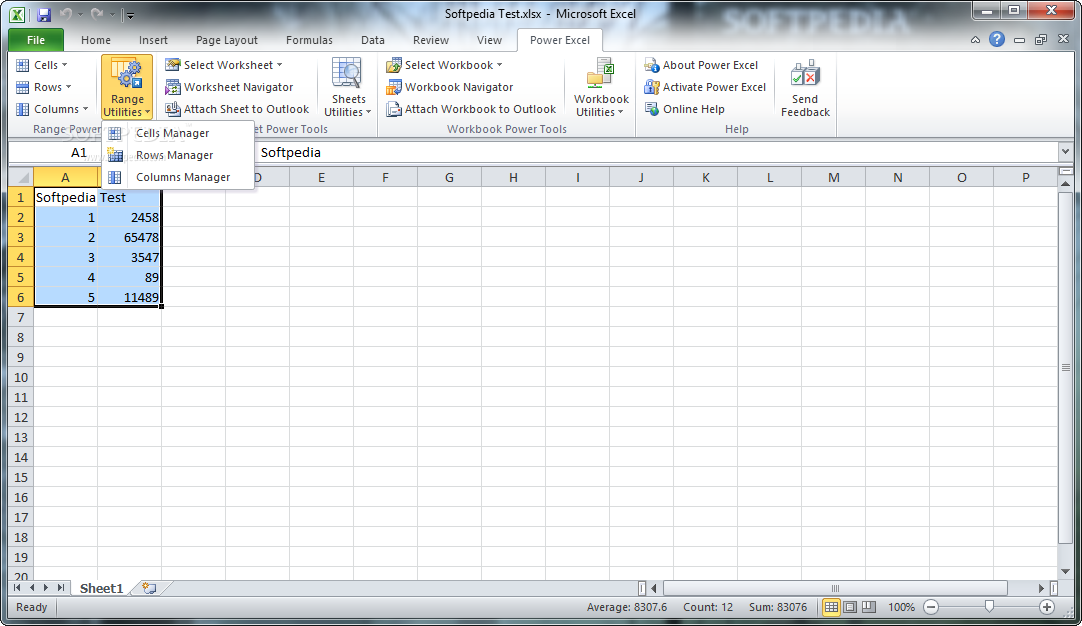Select row header 7
This screenshot has height=626, width=1082.
21,317
